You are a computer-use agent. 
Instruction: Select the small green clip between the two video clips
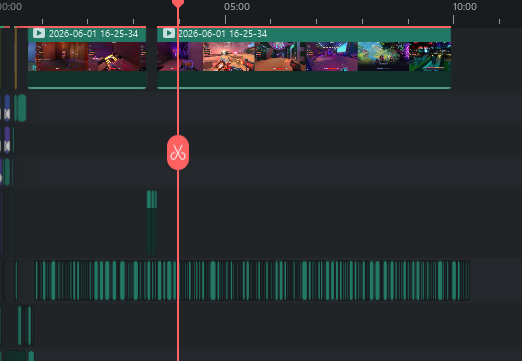click(x=152, y=222)
